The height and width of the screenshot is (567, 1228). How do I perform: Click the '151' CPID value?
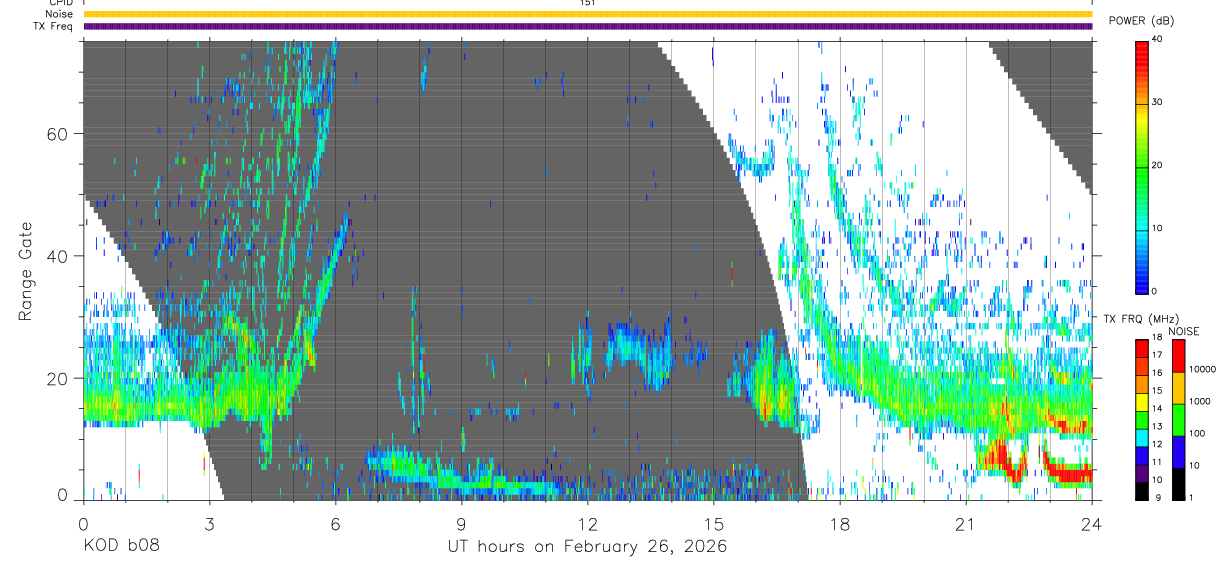click(587, 3)
